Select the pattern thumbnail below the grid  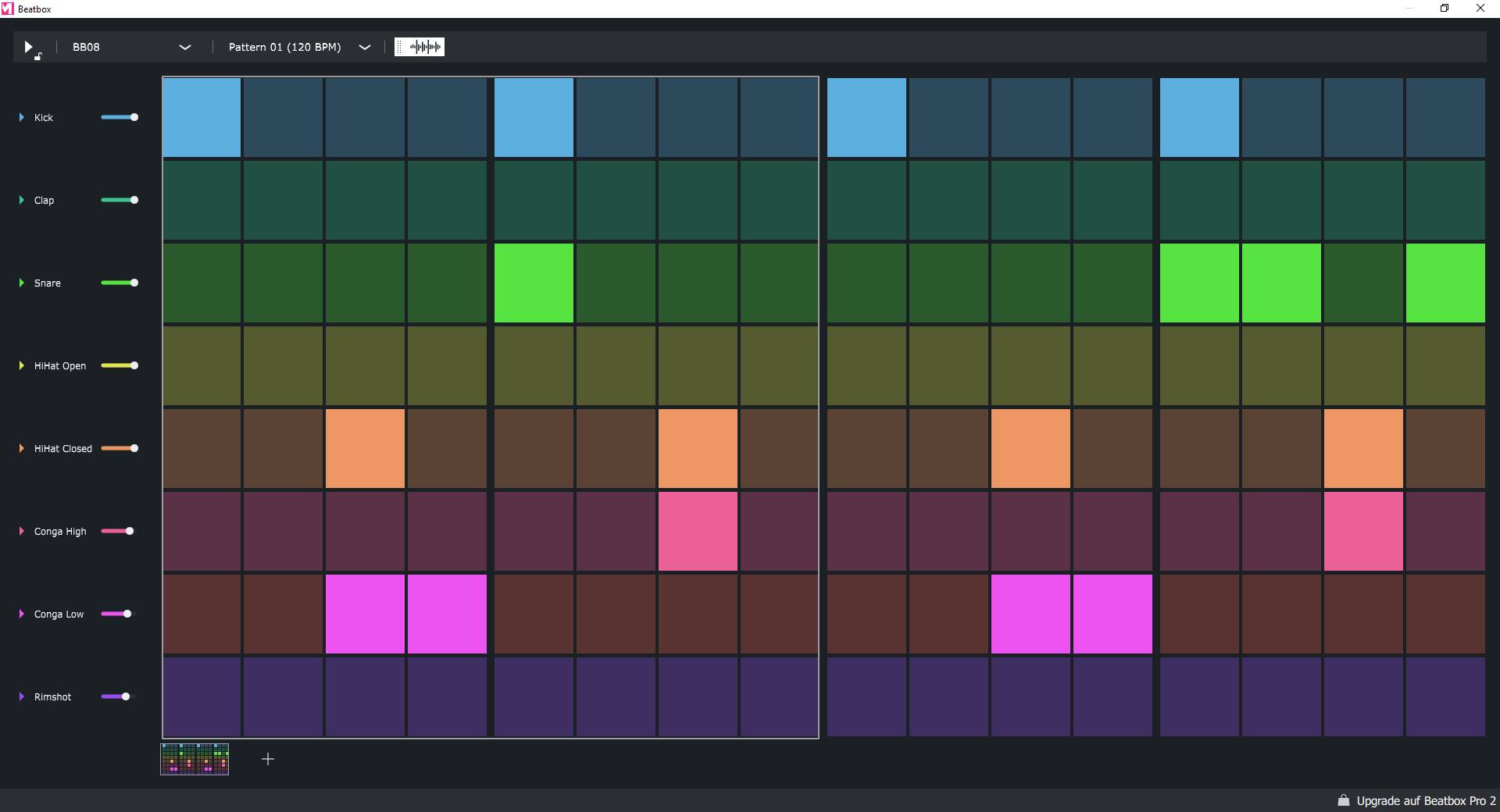point(195,759)
